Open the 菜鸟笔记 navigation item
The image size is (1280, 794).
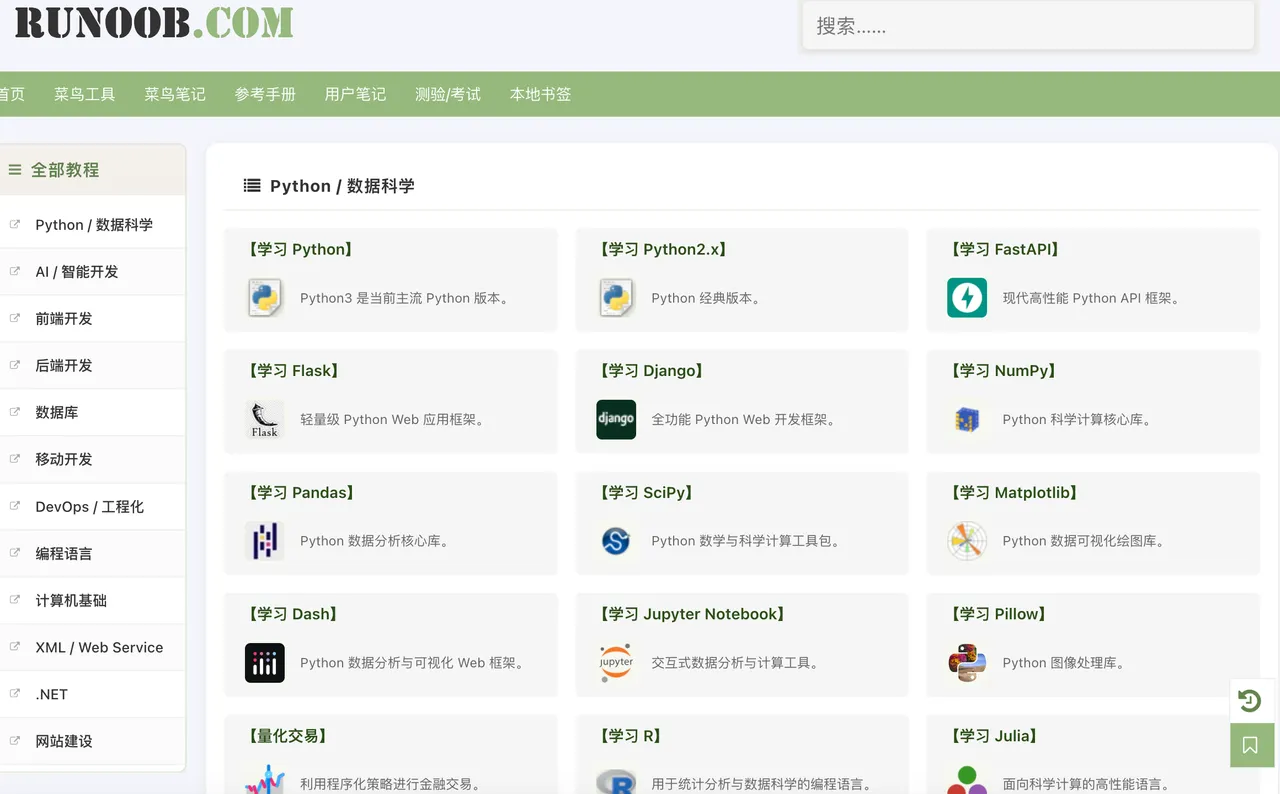click(x=175, y=94)
